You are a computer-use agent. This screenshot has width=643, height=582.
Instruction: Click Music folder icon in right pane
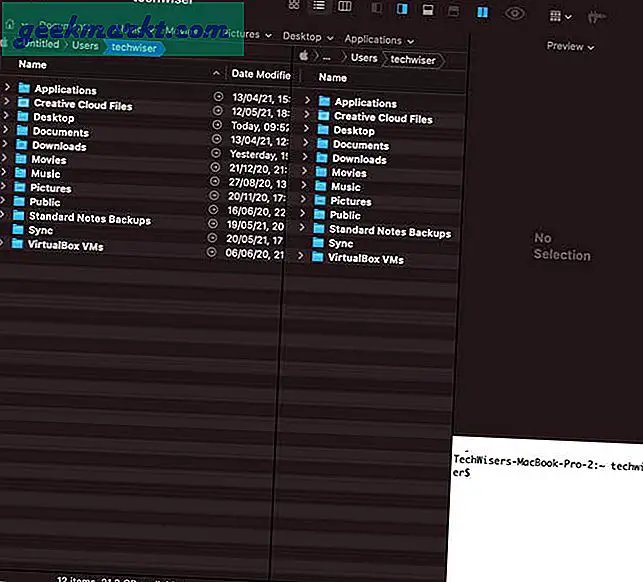(x=321, y=186)
